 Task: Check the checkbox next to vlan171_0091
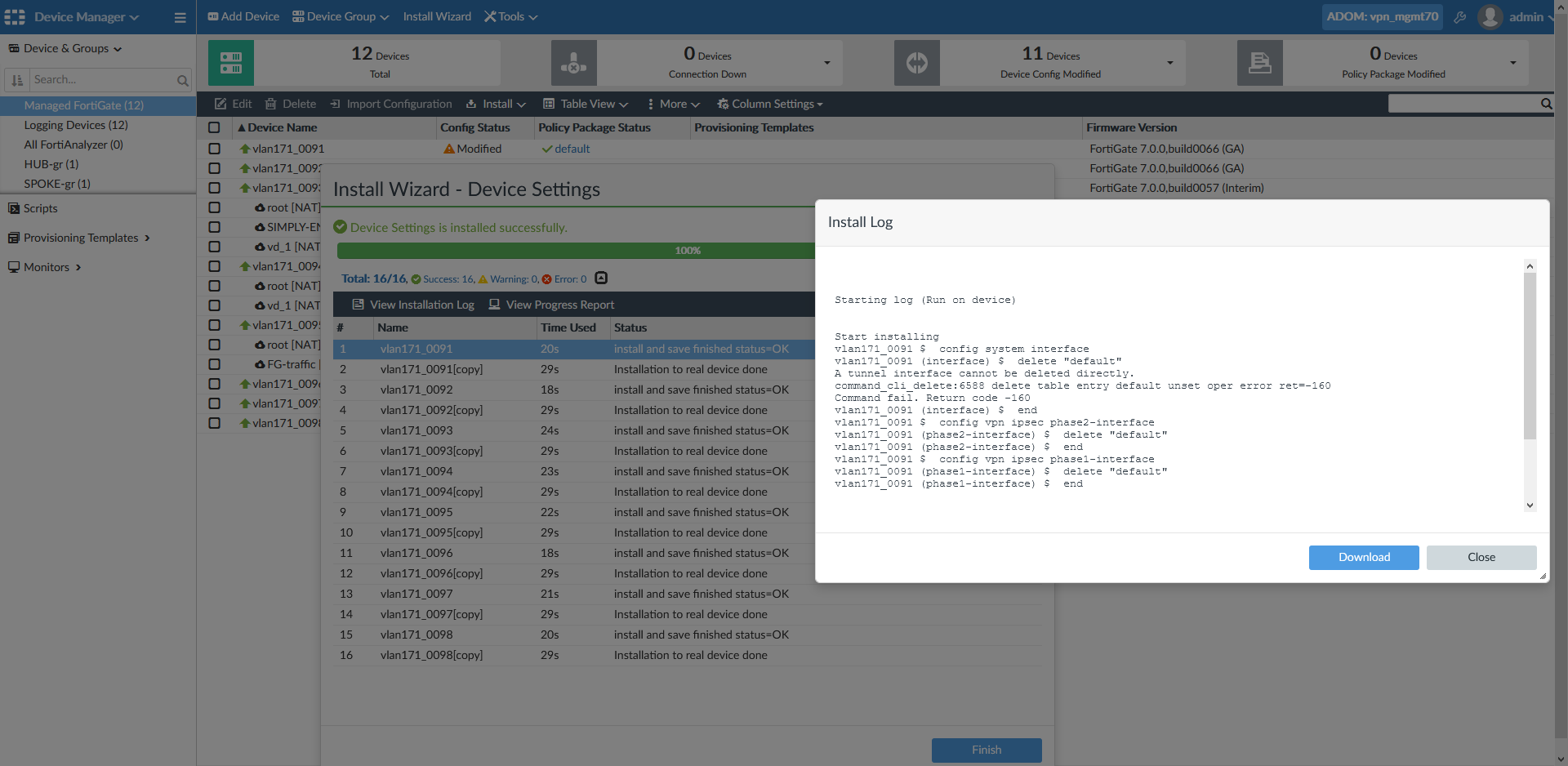click(x=215, y=149)
